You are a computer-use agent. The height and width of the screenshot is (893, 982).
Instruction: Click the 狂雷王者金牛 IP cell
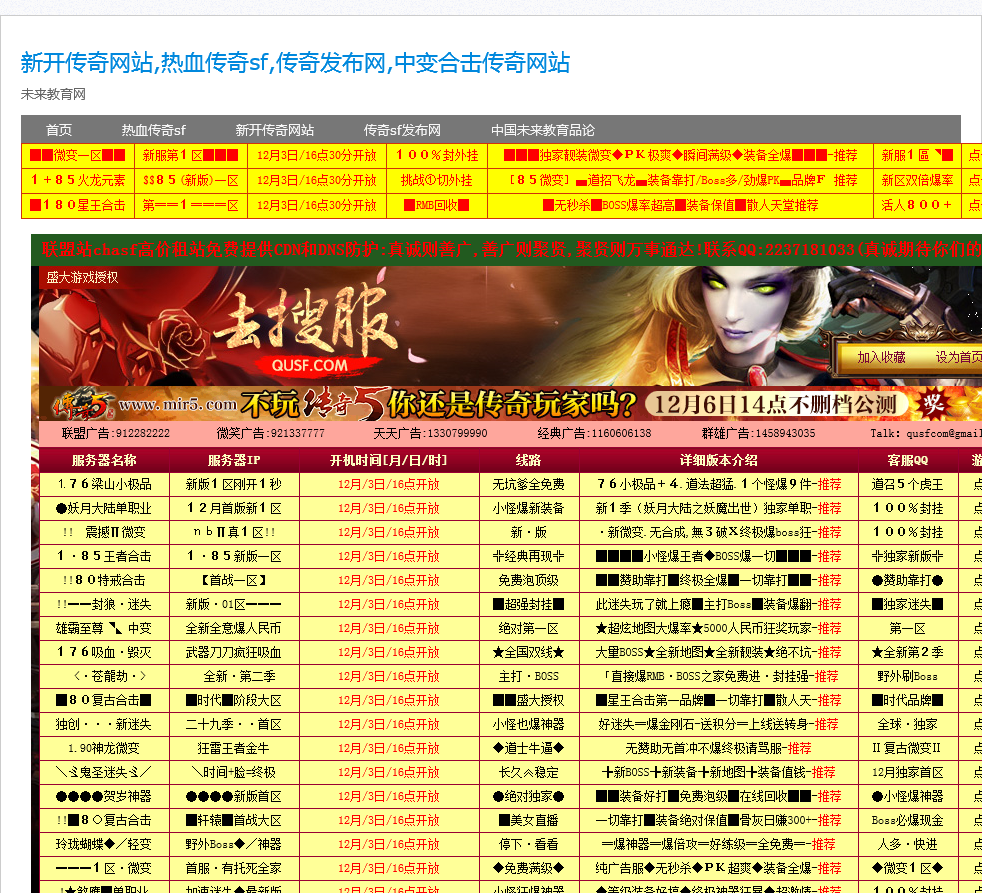[234, 748]
